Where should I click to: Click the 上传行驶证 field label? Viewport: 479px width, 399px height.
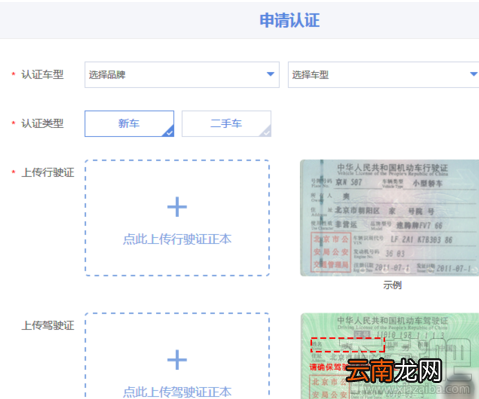point(48,173)
